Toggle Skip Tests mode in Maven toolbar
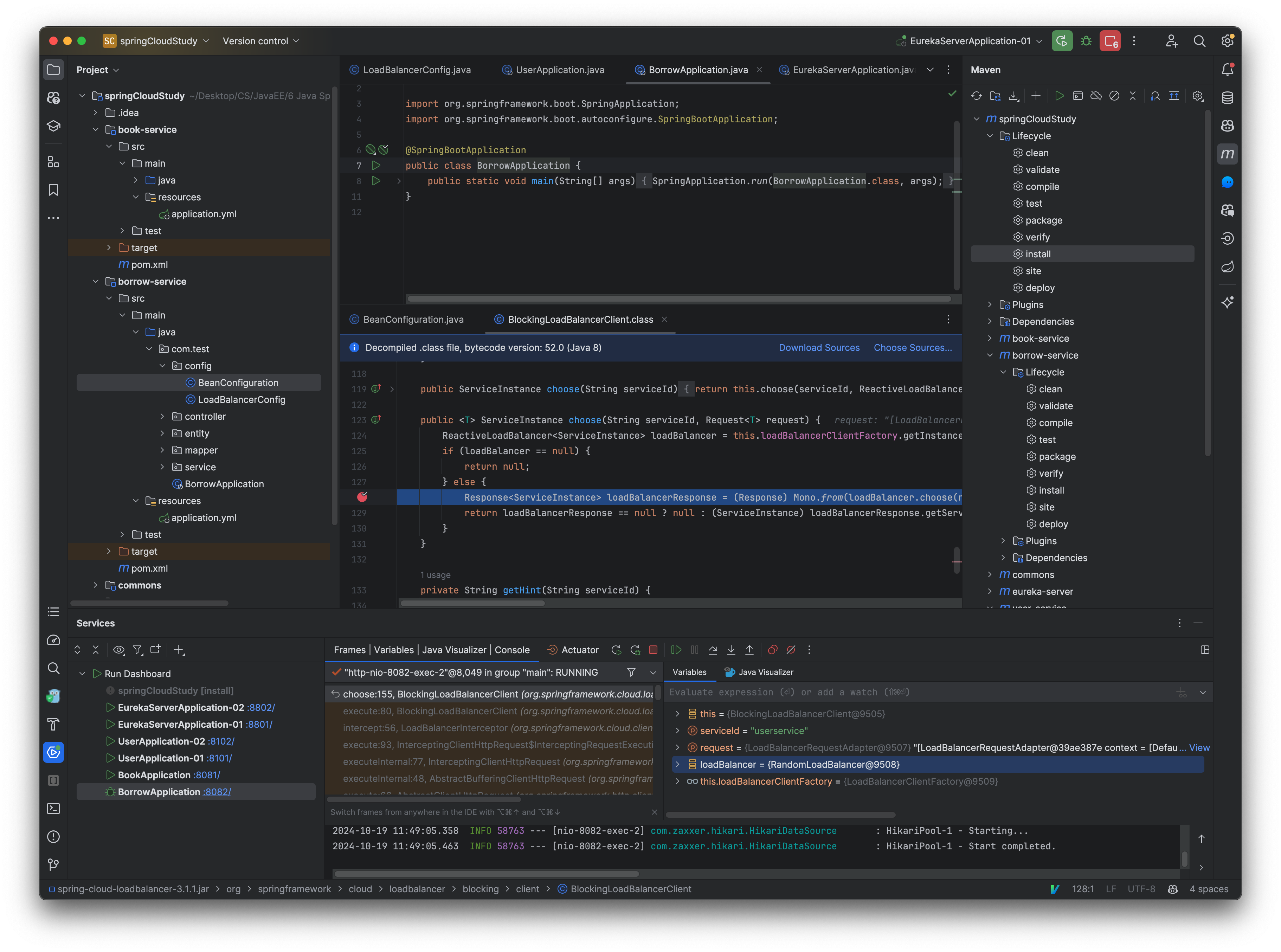Screen dimensions: 1281x952 [1114, 96]
